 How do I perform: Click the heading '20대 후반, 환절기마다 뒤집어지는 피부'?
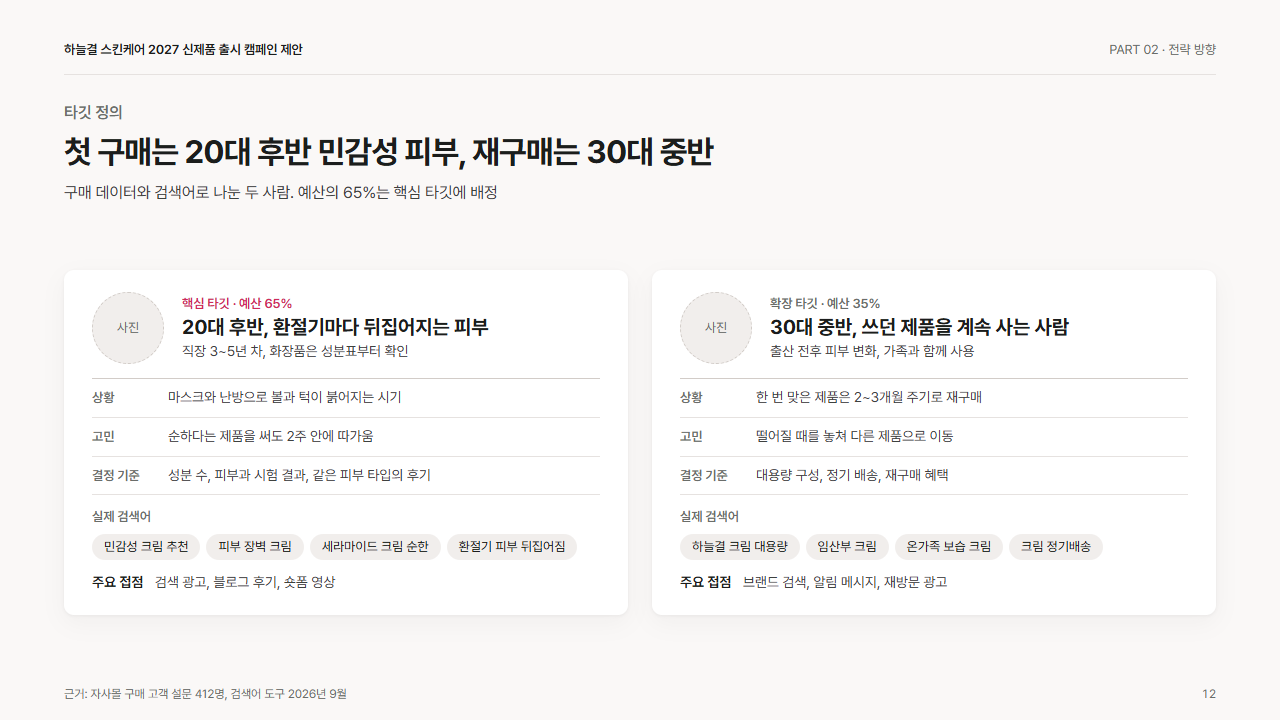pos(335,327)
